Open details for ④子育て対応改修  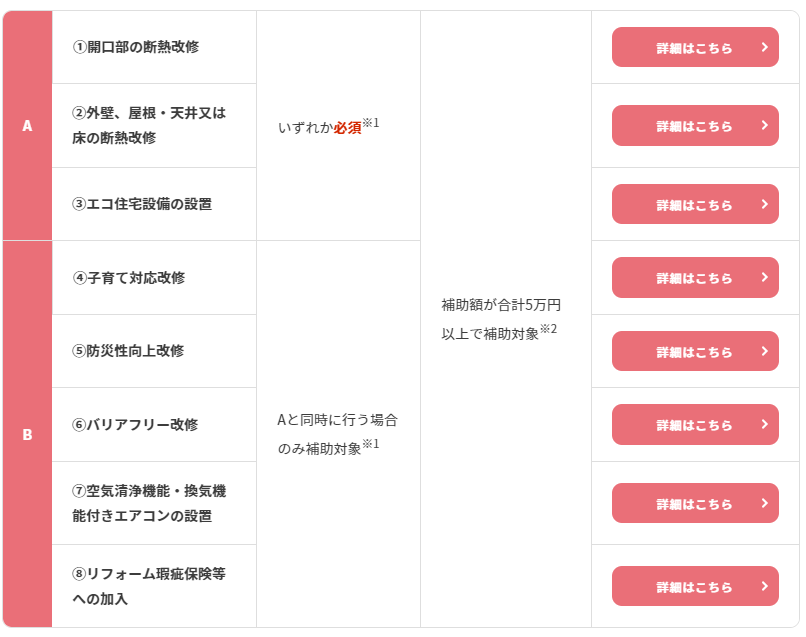694,278
